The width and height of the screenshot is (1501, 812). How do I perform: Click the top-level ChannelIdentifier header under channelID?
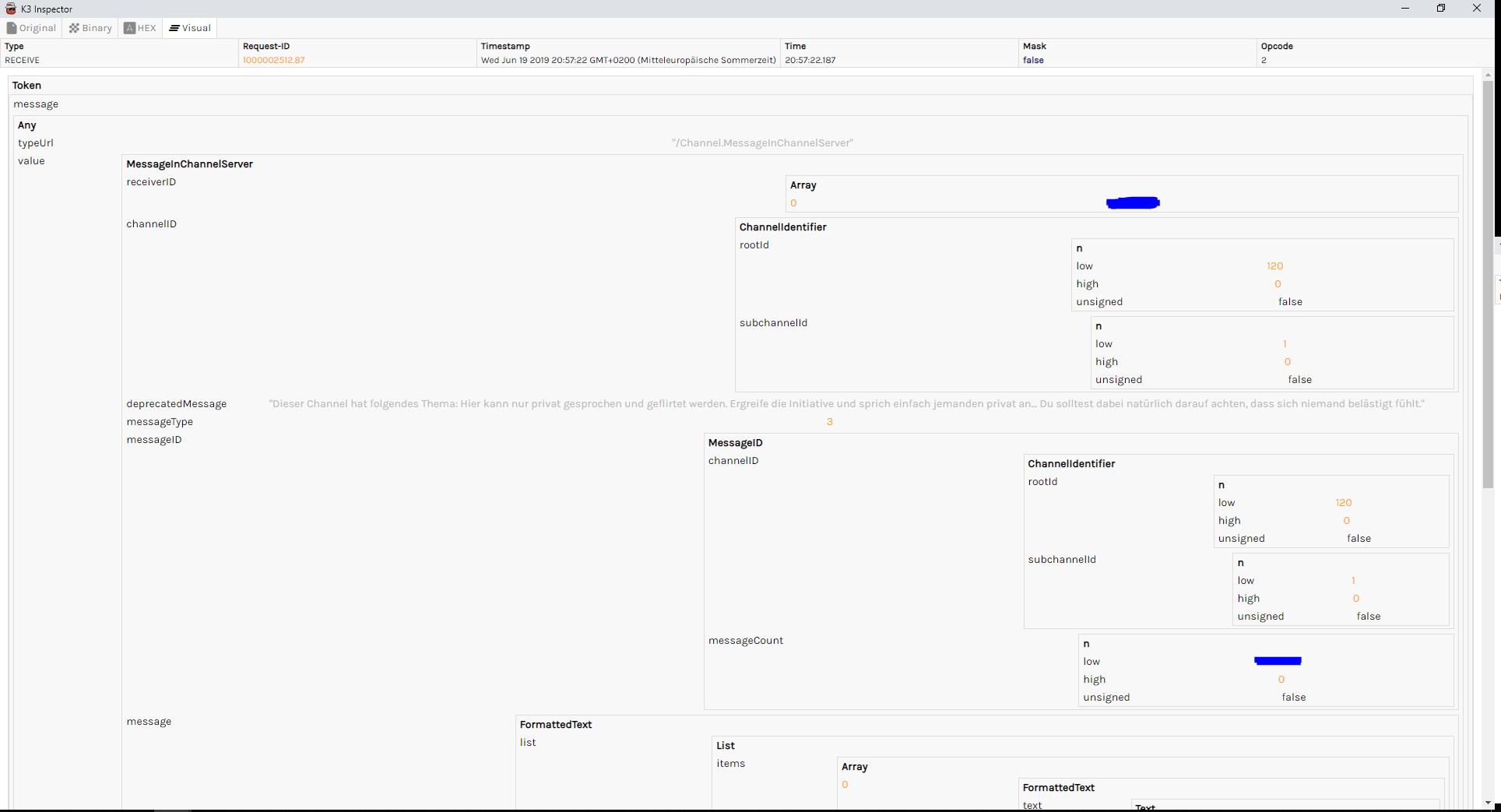pyautogui.click(x=782, y=227)
